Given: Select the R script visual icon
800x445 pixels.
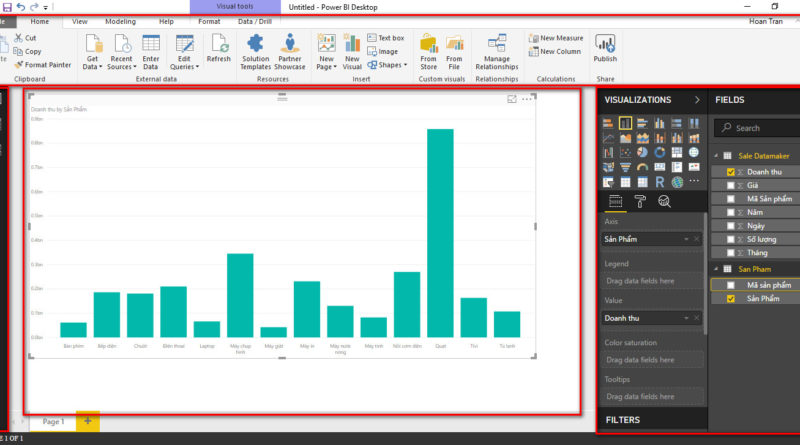Looking at the screenshot, I should tap(660, 182).
